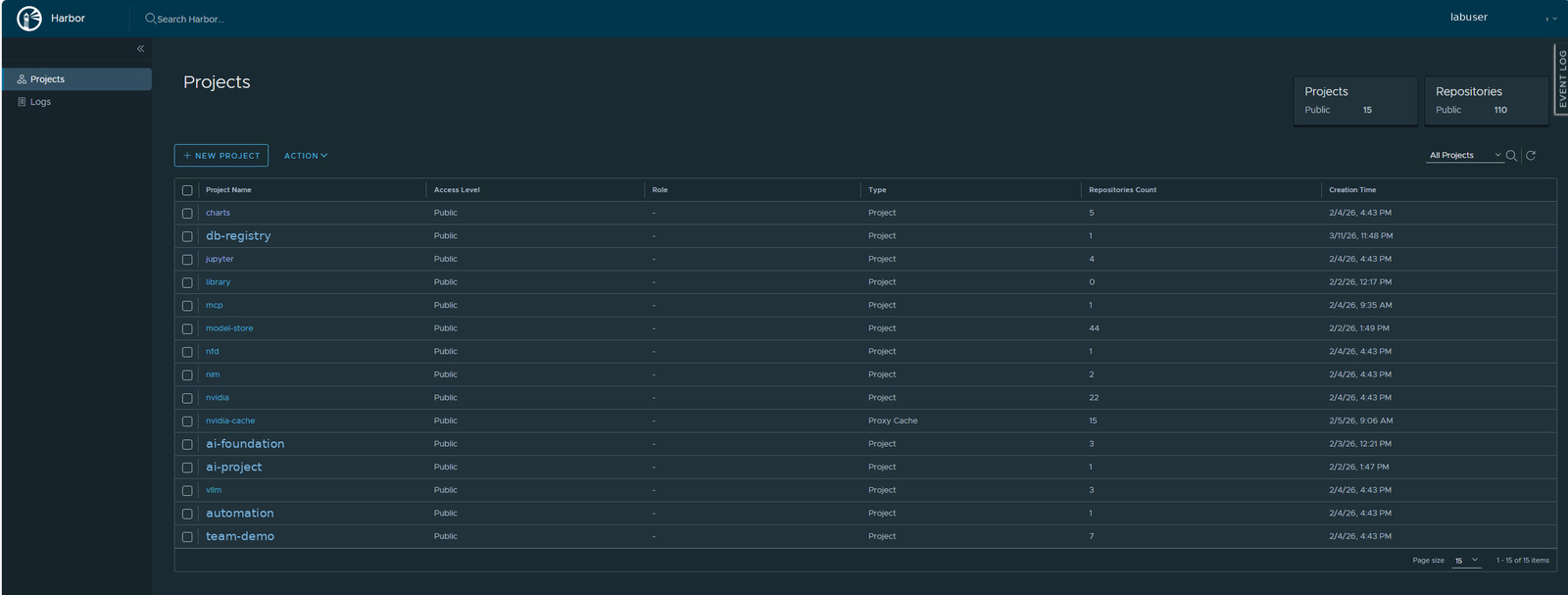Select the db-registry row checkbox
The image size is (1568, 595).
click(187, 236)
